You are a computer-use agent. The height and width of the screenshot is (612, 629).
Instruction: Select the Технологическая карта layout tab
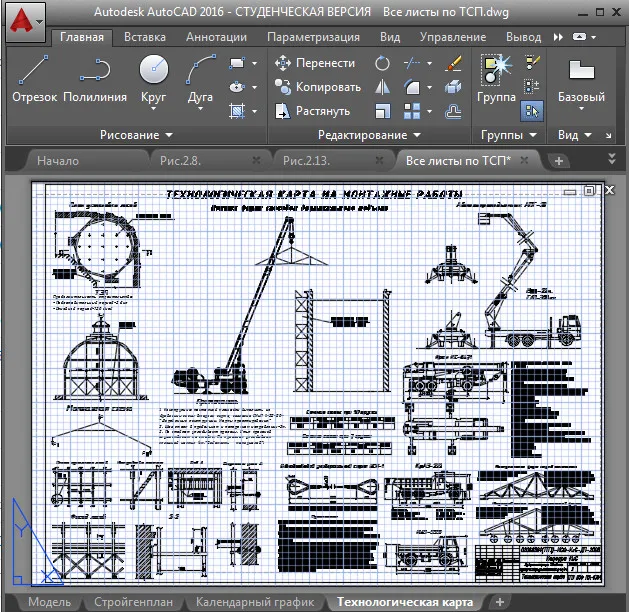coord(405,602)
